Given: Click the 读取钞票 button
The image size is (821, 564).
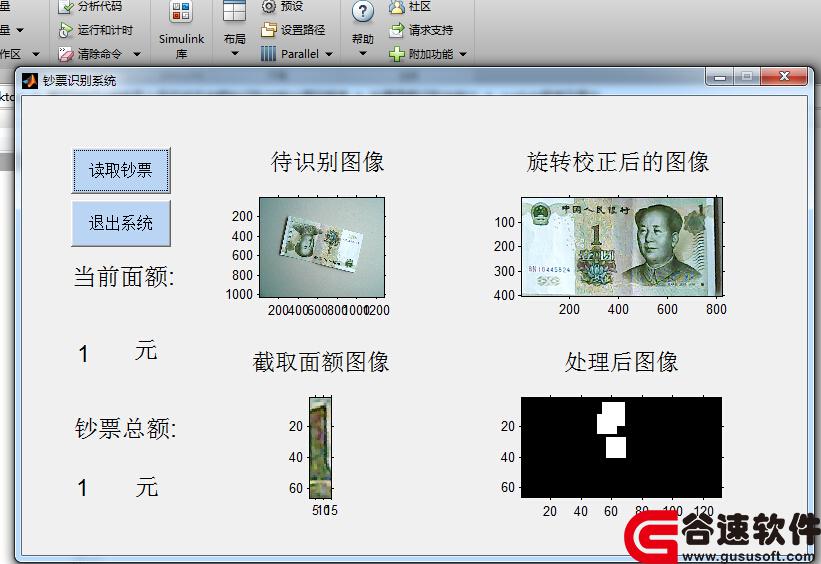Looking at the screenshot, I should [x=121, y=170].
